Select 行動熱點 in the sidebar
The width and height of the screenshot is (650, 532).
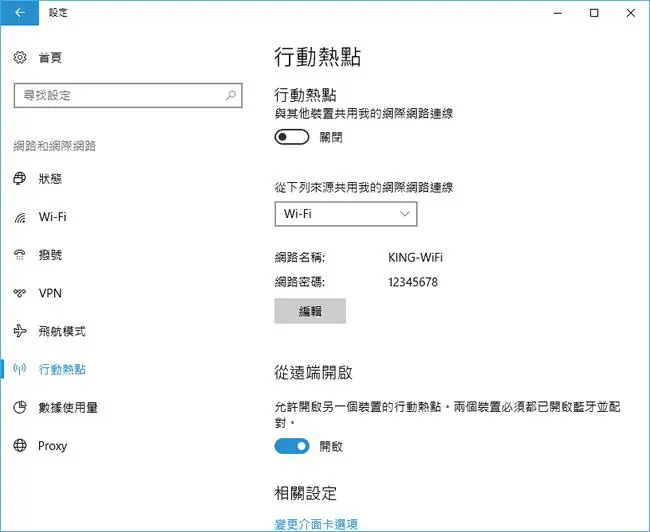pyautogui.click(x=62, y=369)
